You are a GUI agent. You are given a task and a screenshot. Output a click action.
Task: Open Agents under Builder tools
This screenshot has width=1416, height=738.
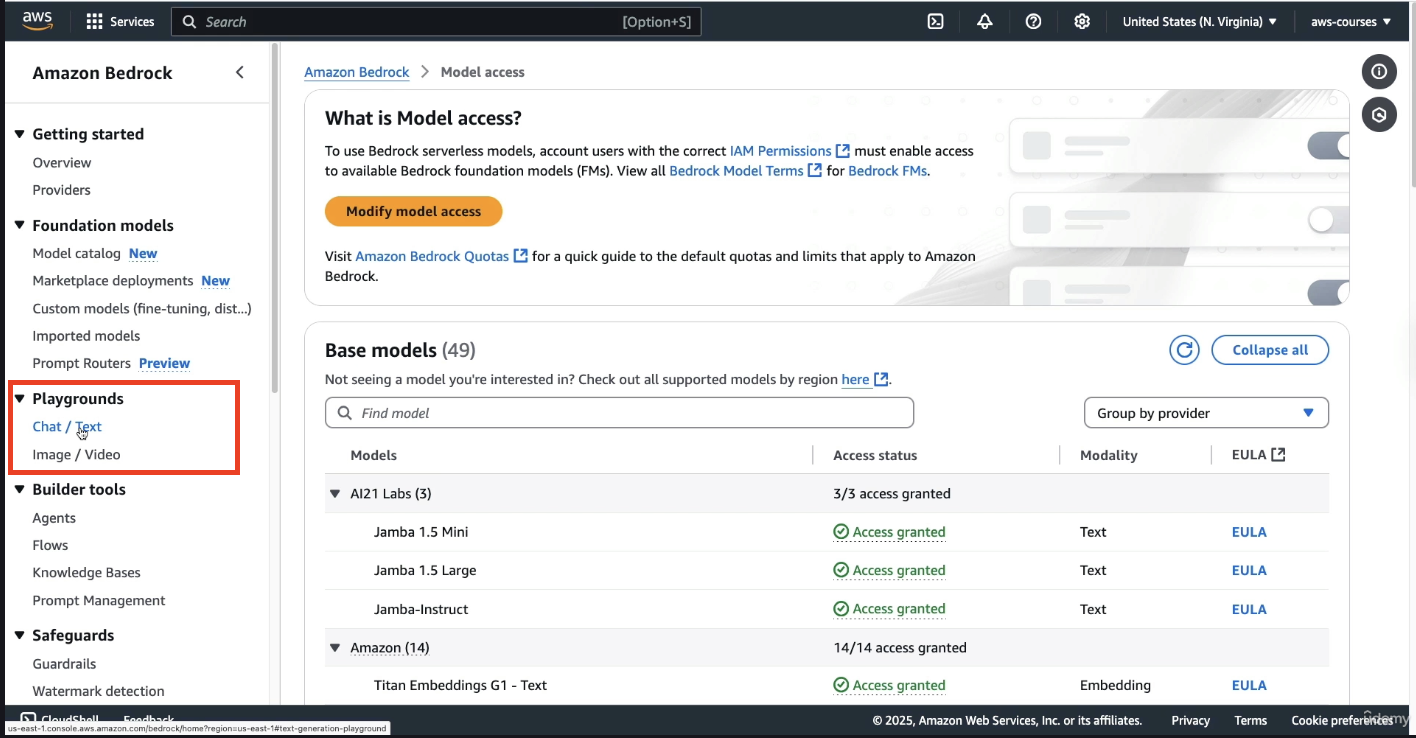pos(54,518)
